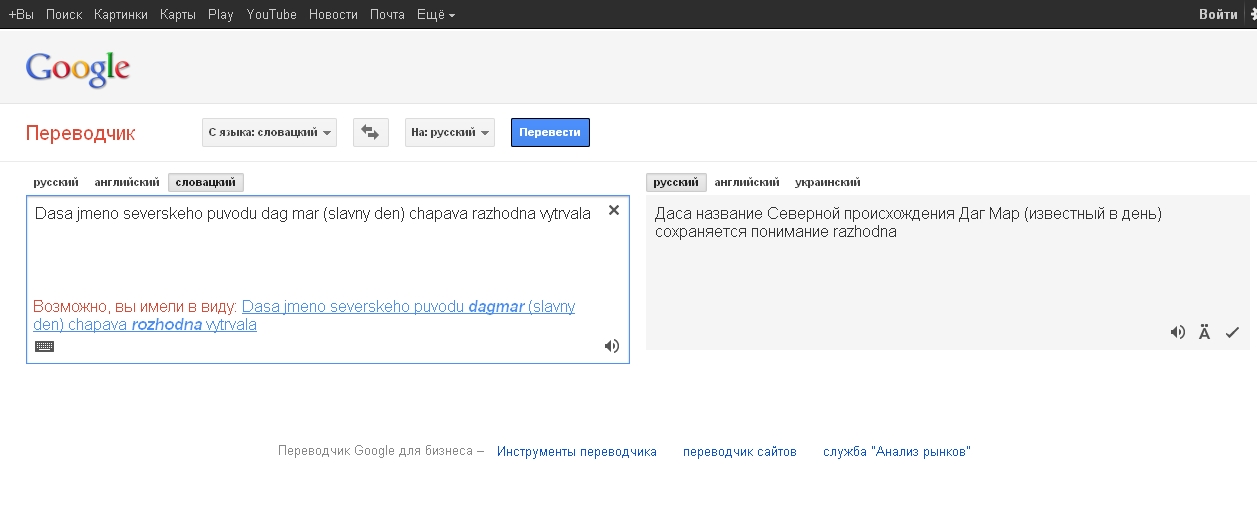Open YouTube in top bar

(x=272, y=15)
